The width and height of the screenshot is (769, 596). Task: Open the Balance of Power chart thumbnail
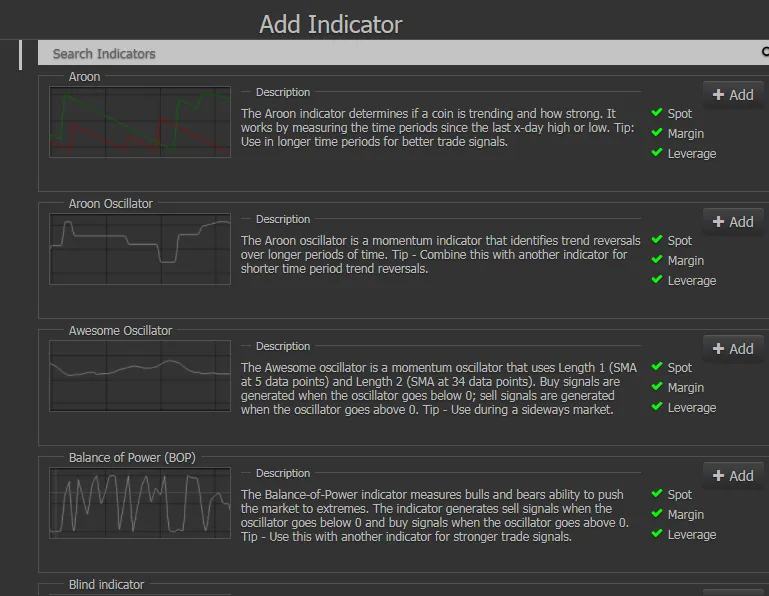click(140, 503)
